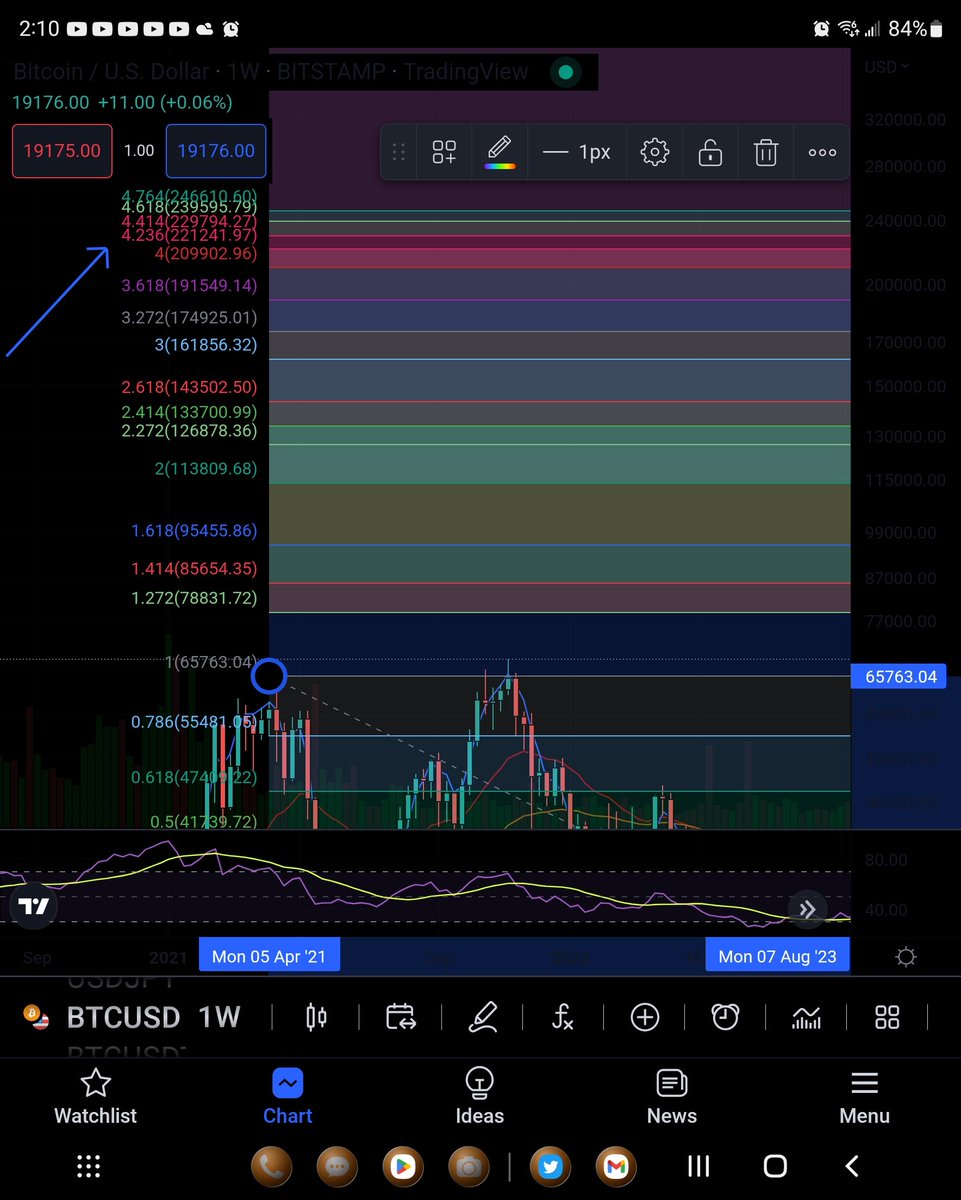
Task: Tap the Mon 05 Apr '21 date label
Action: 269,956
